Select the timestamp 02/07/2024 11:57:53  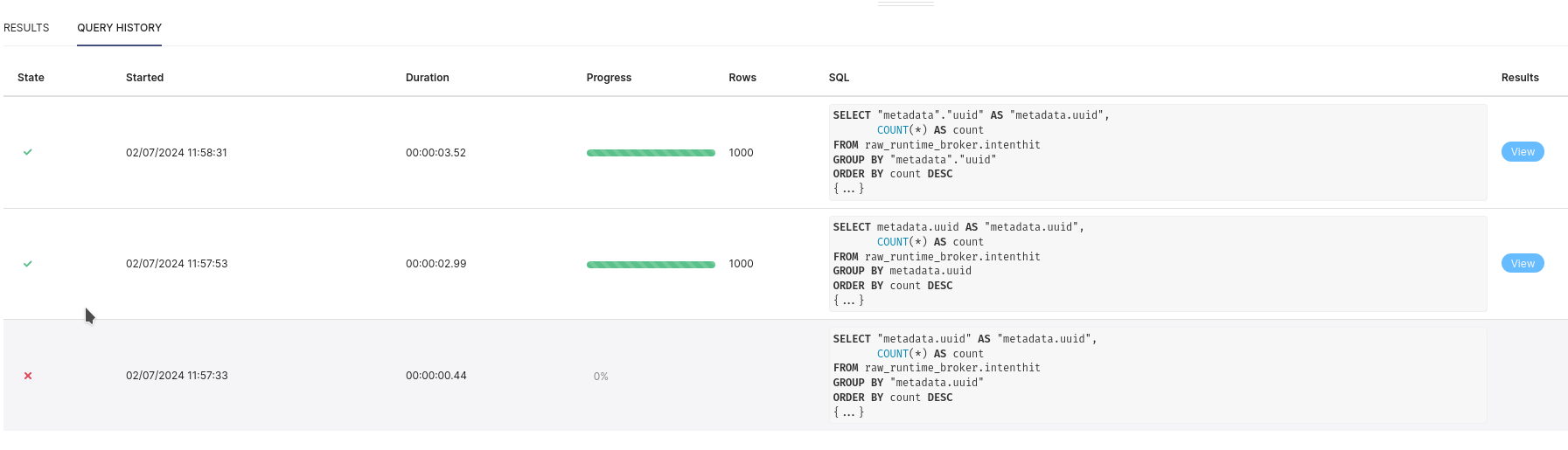177,264
